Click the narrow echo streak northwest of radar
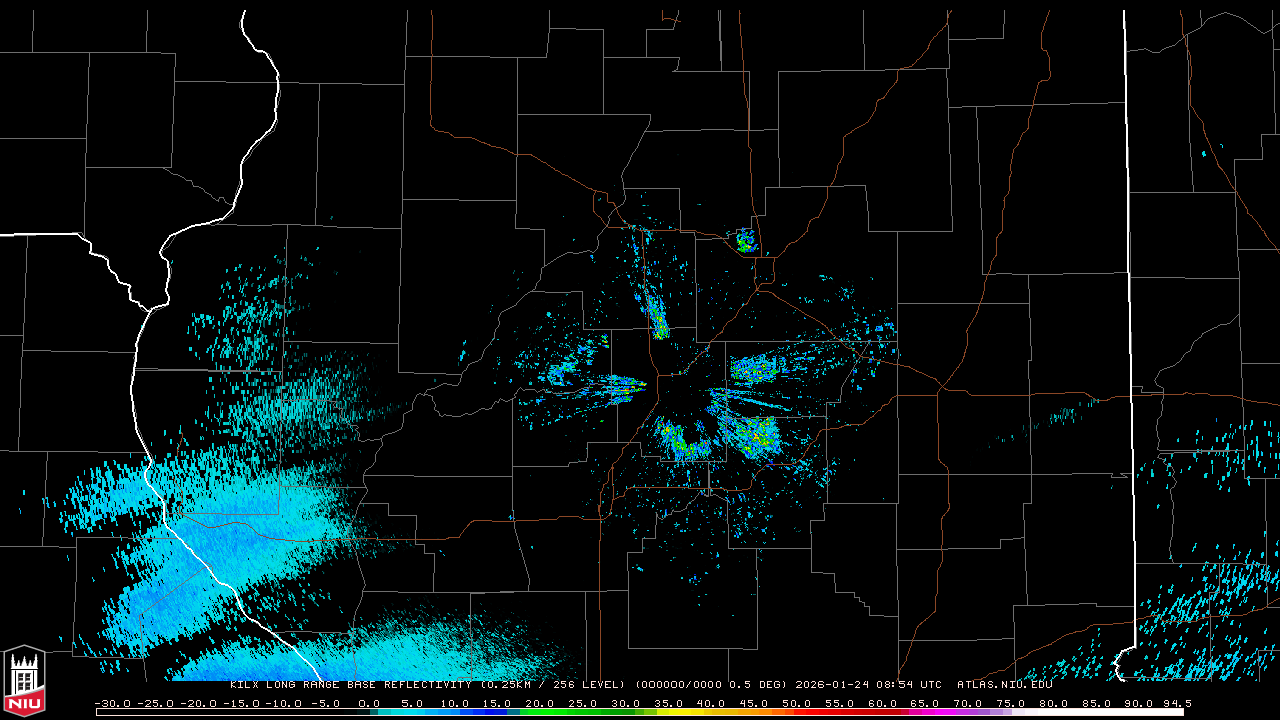Screen dimensions: 1280x720 click(657, 318)
